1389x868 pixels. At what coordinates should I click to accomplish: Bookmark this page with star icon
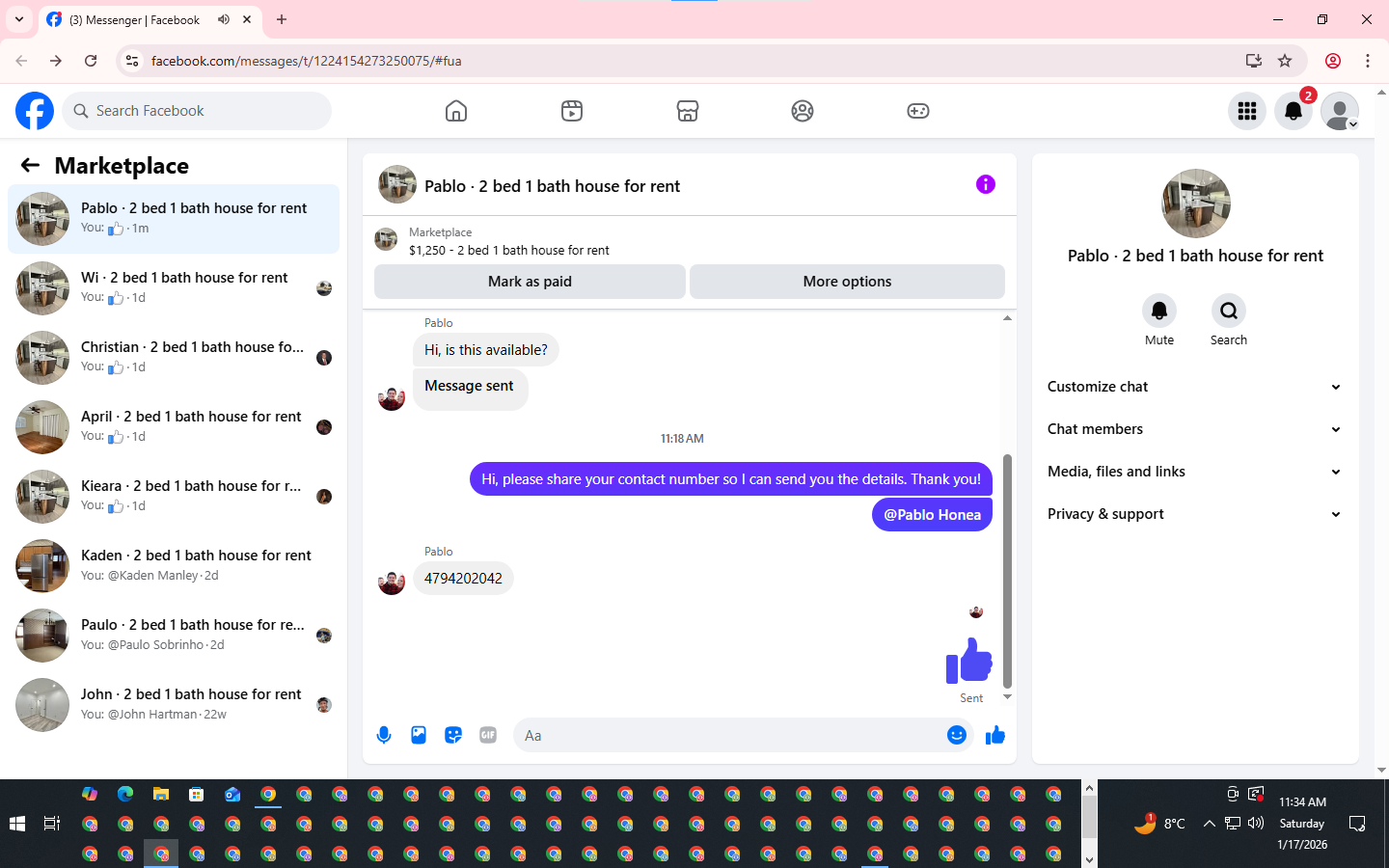coord(1285,61)
